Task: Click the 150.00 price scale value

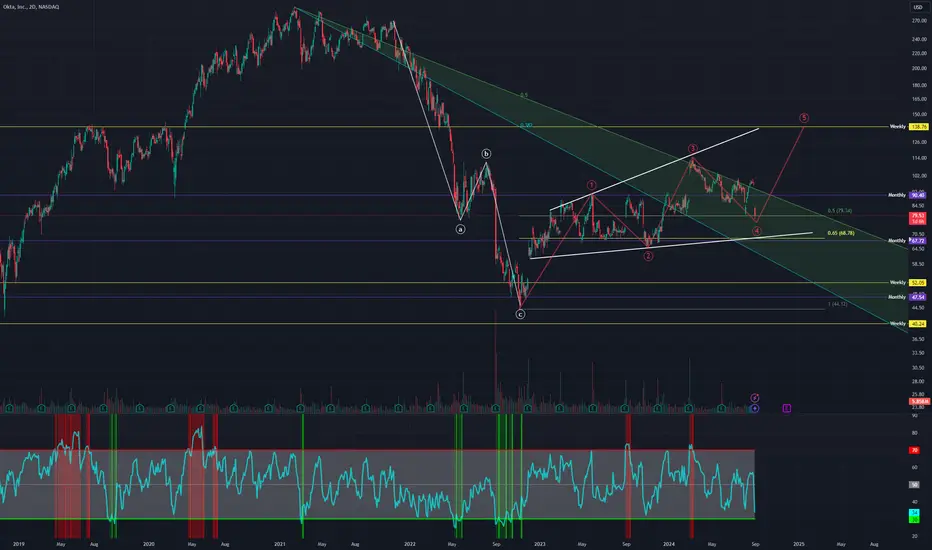Action: tap(919, 114)
